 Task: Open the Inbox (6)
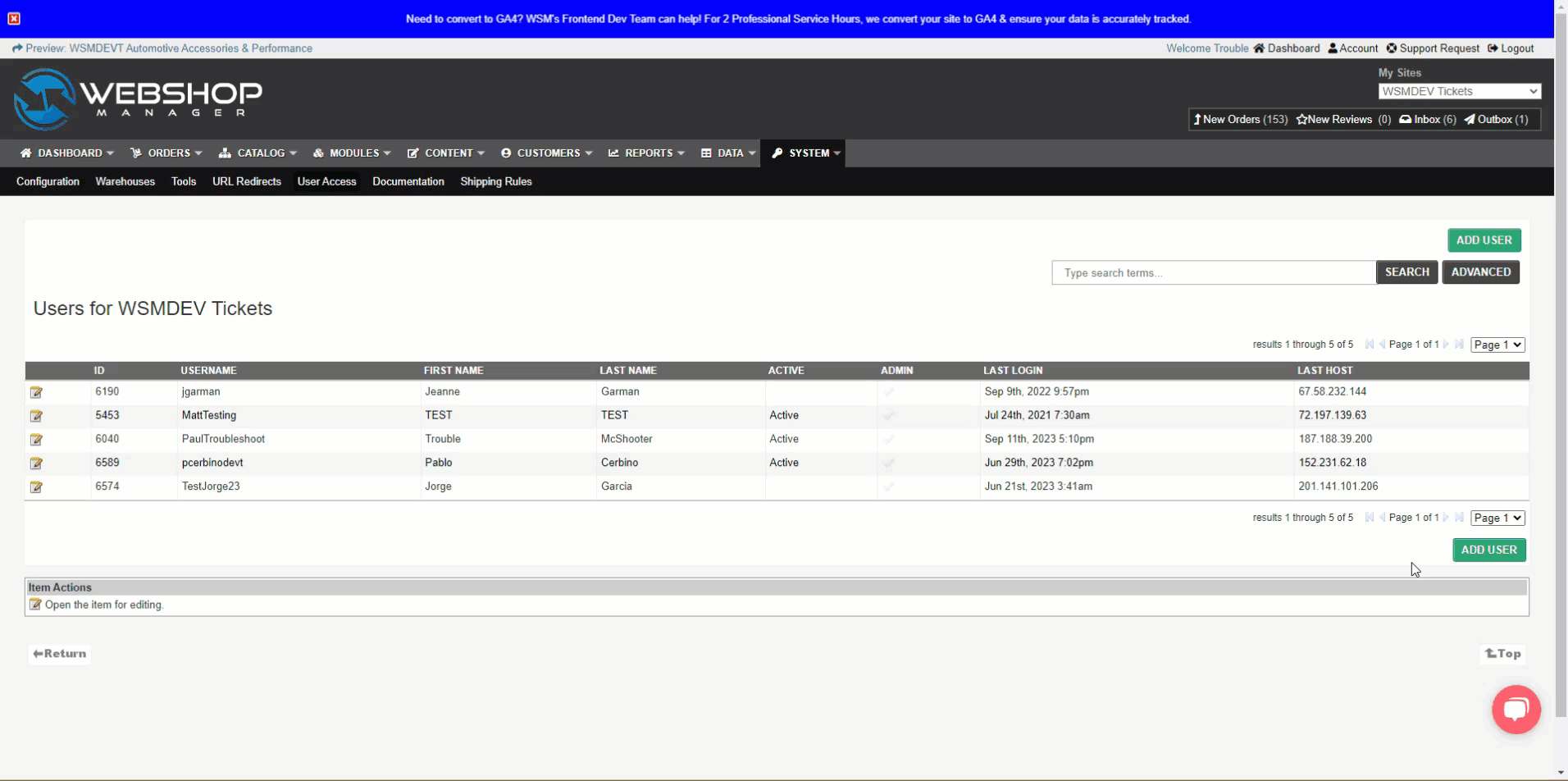1427,120
